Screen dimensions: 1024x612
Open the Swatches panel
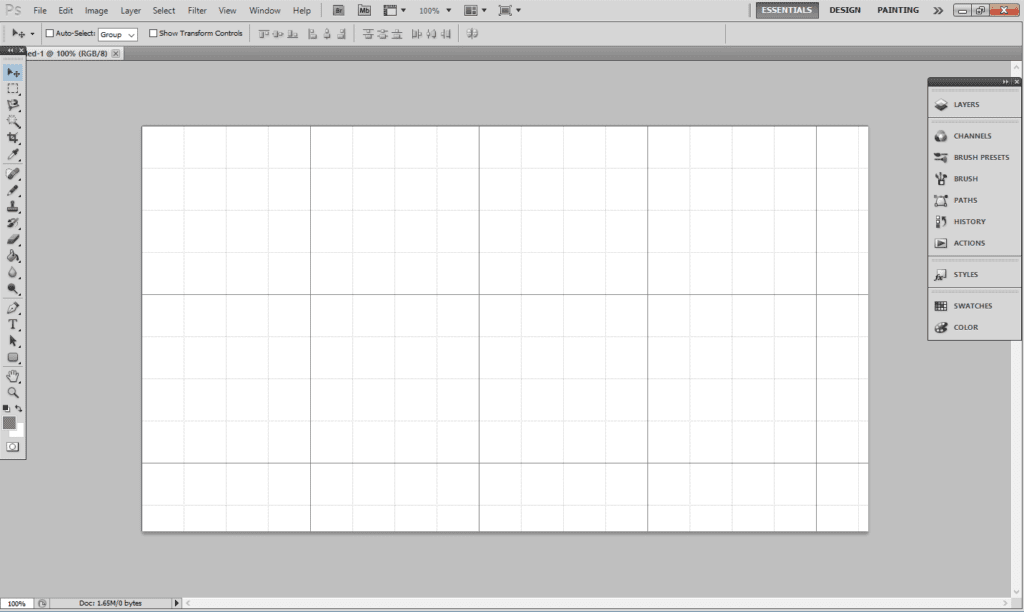972,306
